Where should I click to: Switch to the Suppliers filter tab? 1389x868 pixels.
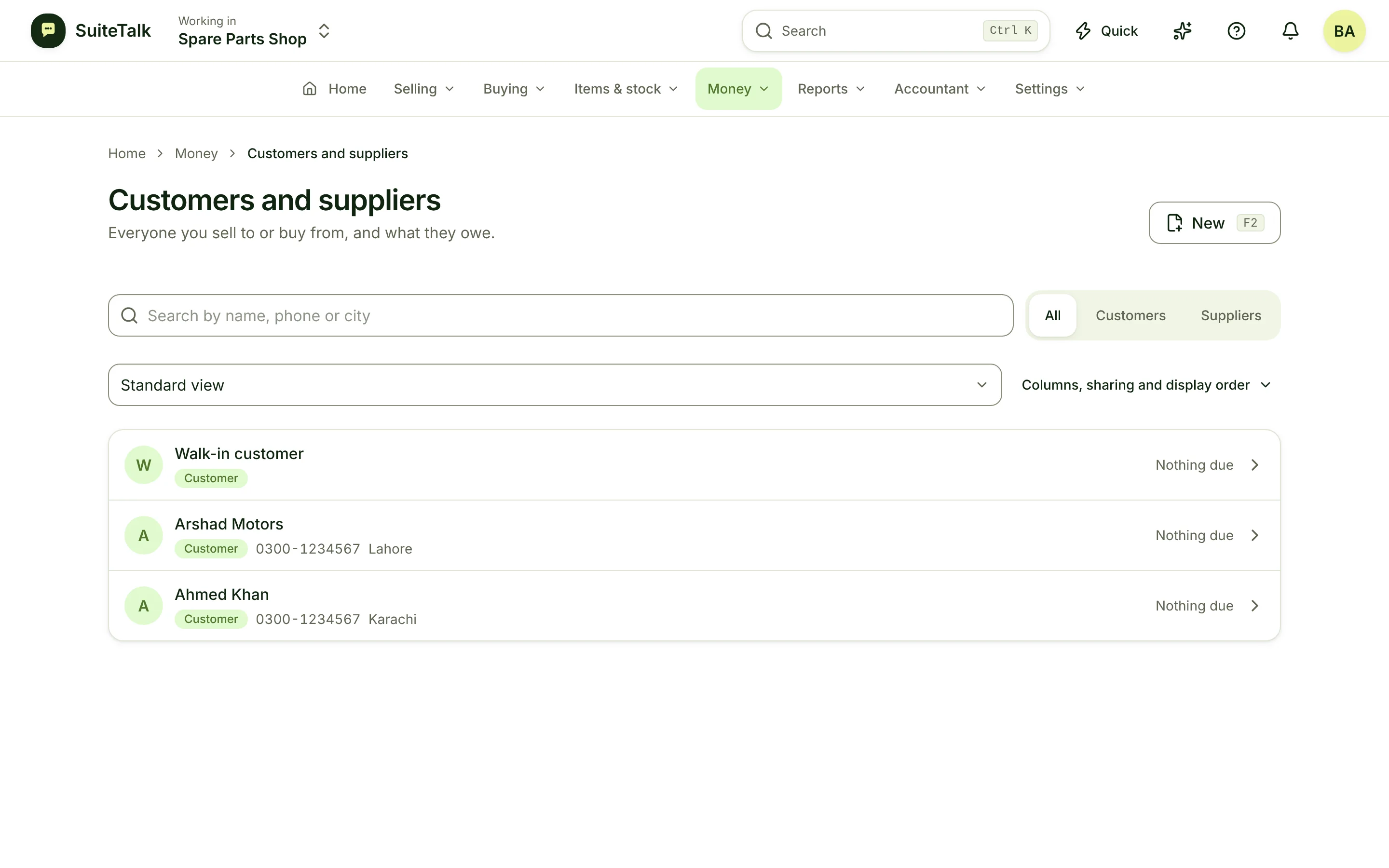click(x=1231, y=316)
